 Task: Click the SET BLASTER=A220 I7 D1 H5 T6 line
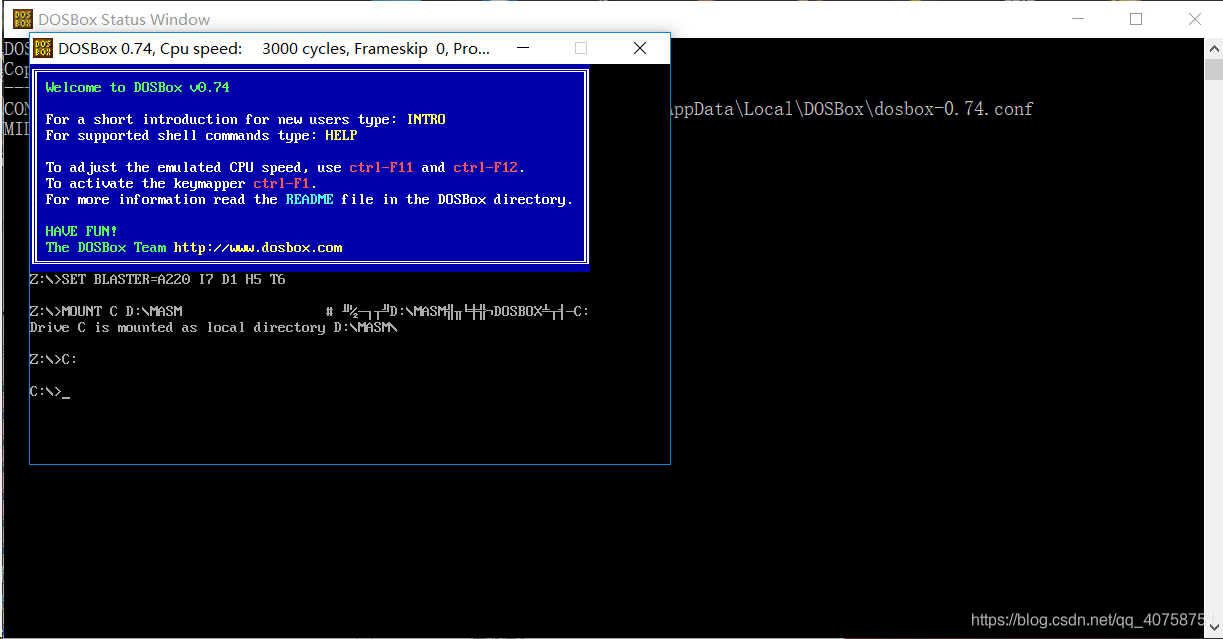(157, 280)
